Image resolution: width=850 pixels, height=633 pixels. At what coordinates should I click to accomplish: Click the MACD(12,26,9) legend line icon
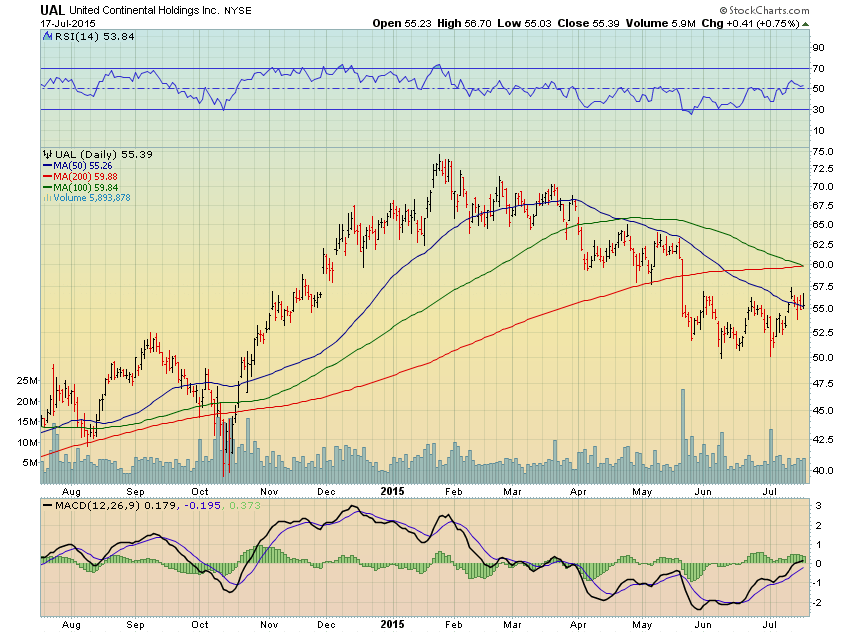pos(46,503)
